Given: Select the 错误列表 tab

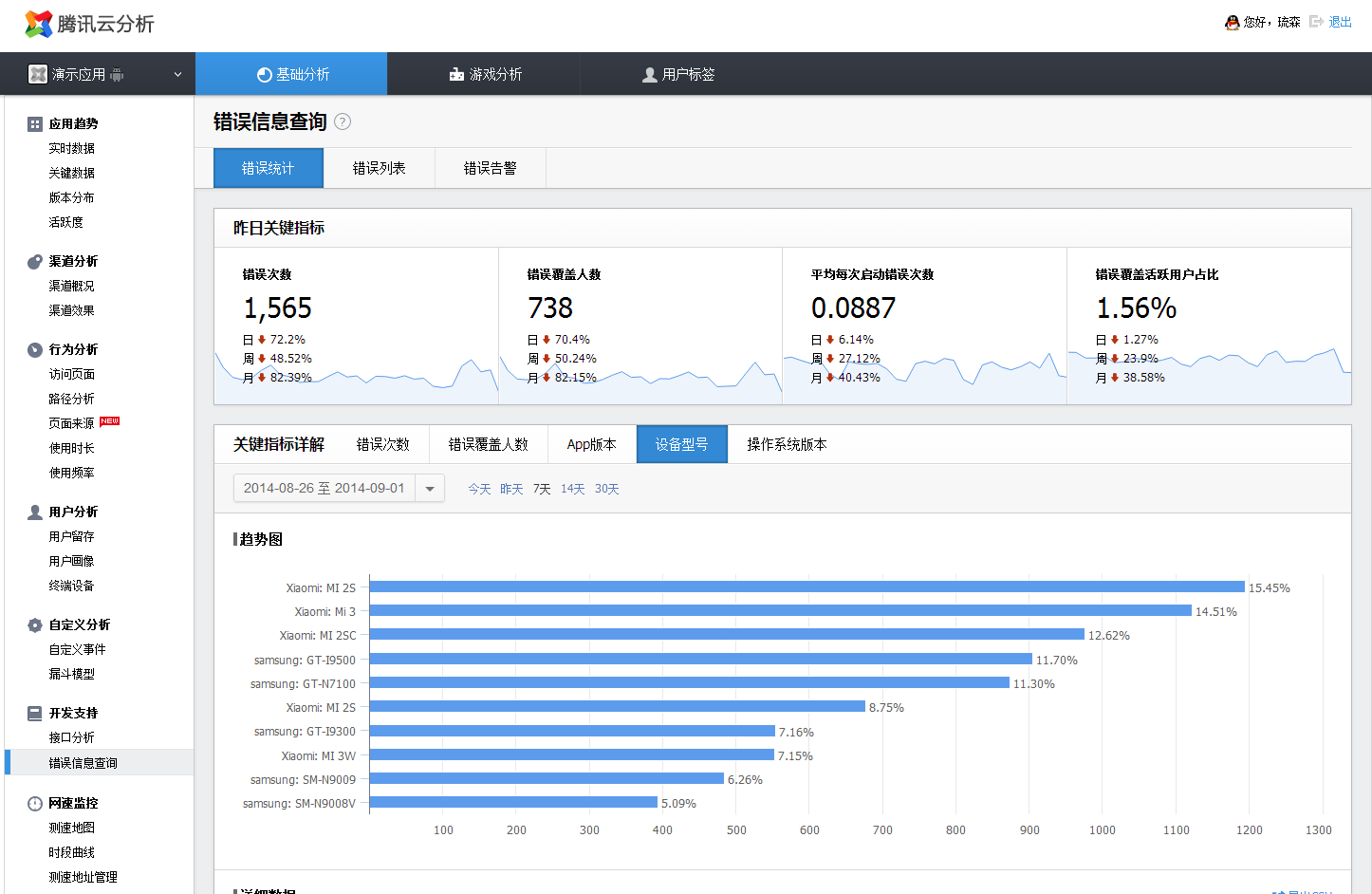Looking at the screenshot, I should 380,168.
